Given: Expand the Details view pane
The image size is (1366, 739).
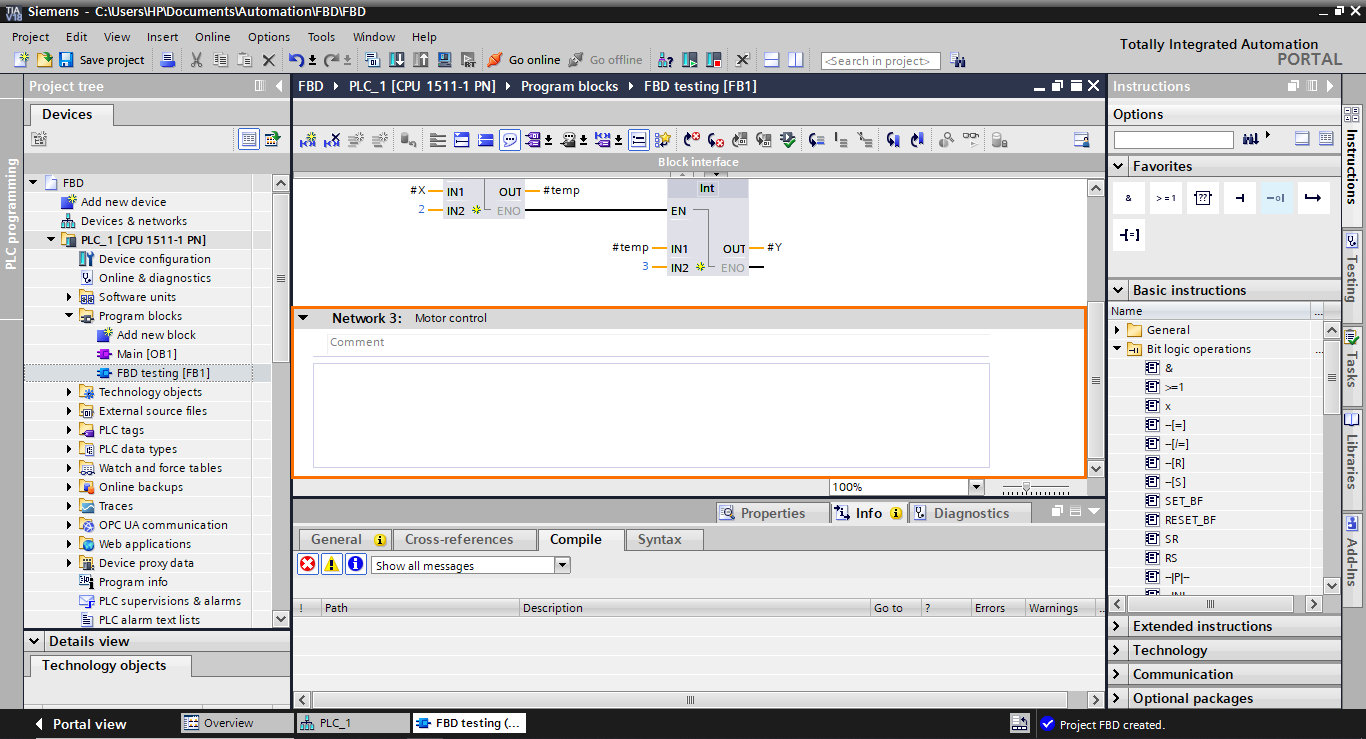Looking at the screenshot, I should [x=34, y=641].
